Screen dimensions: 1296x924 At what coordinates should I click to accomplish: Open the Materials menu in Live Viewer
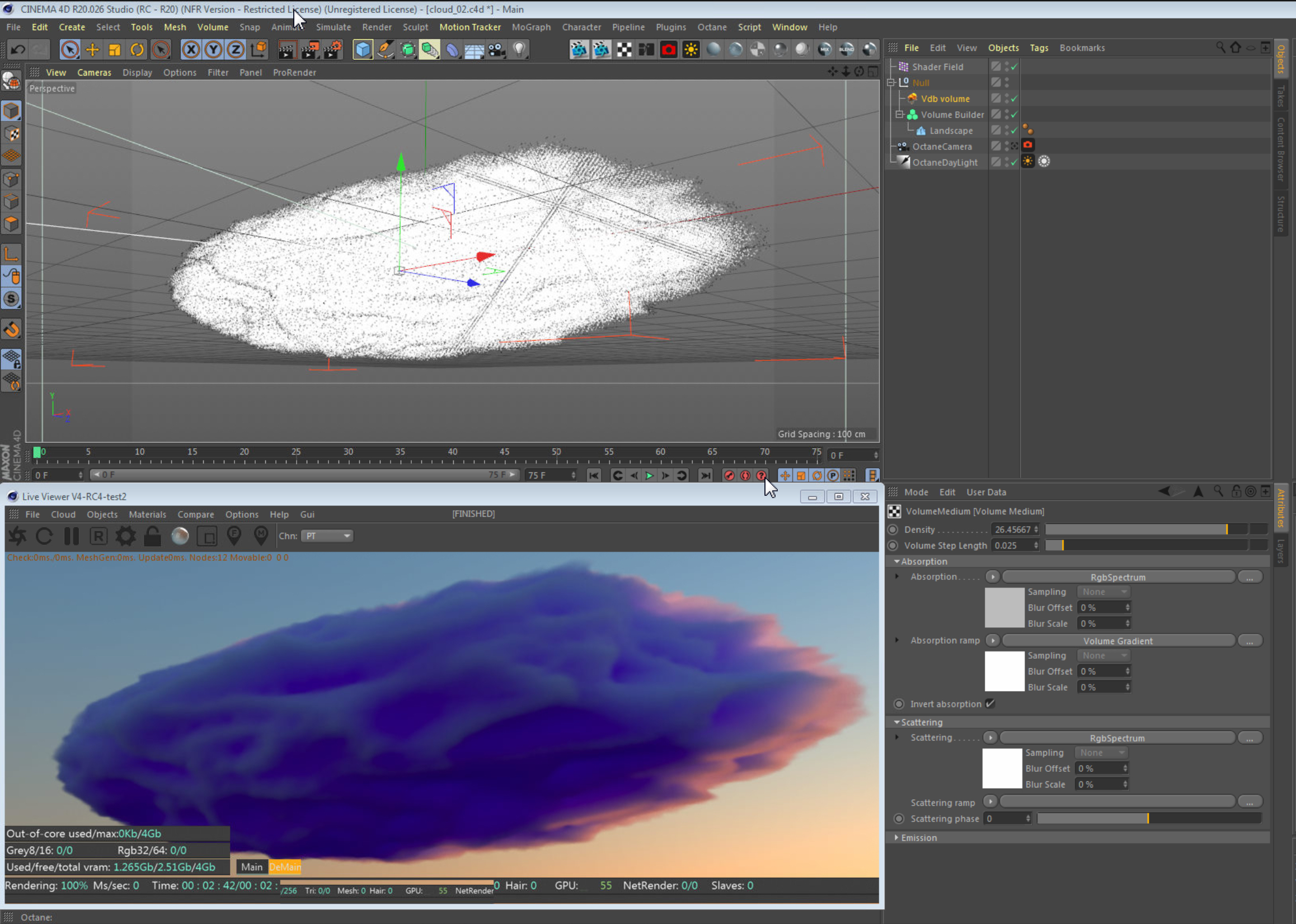pos(147,514)
